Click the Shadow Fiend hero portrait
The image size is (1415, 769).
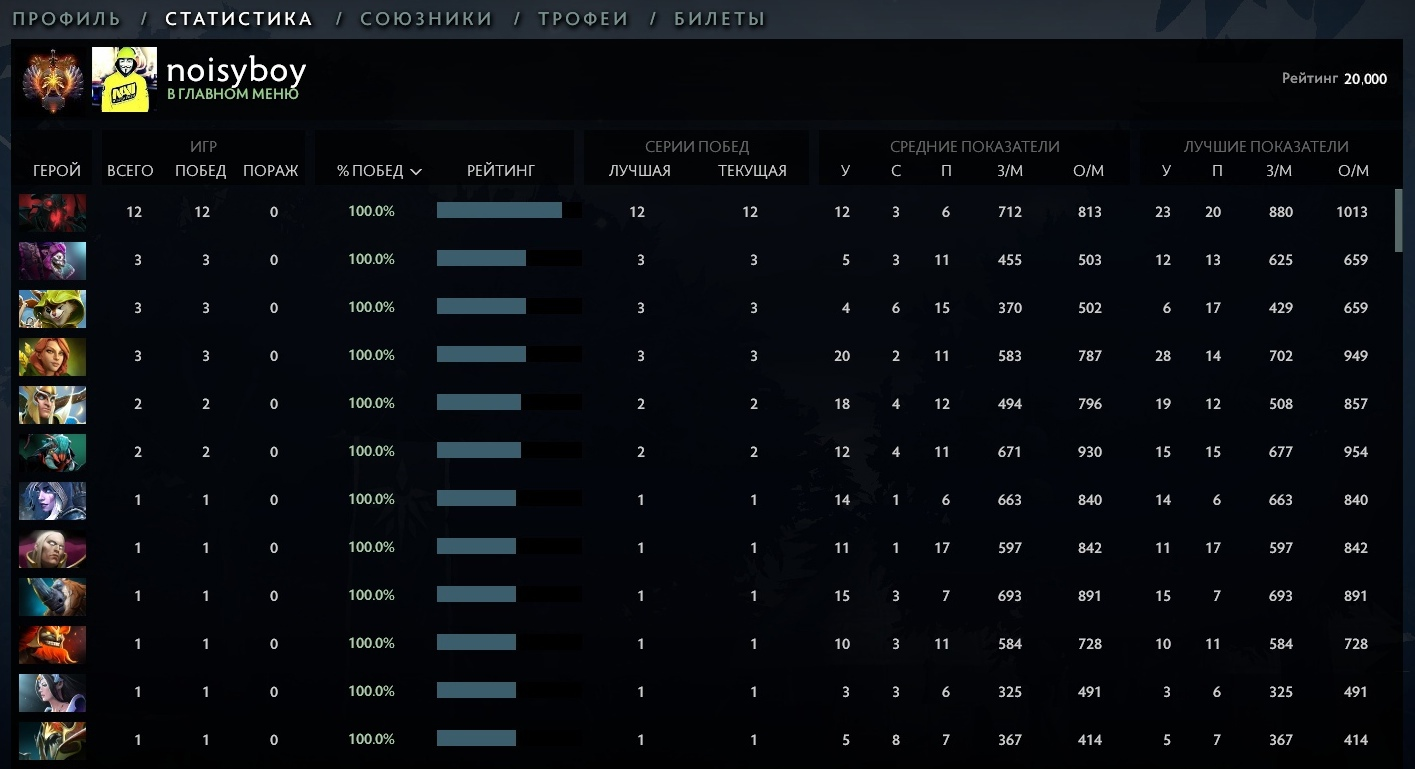(52, 212)
